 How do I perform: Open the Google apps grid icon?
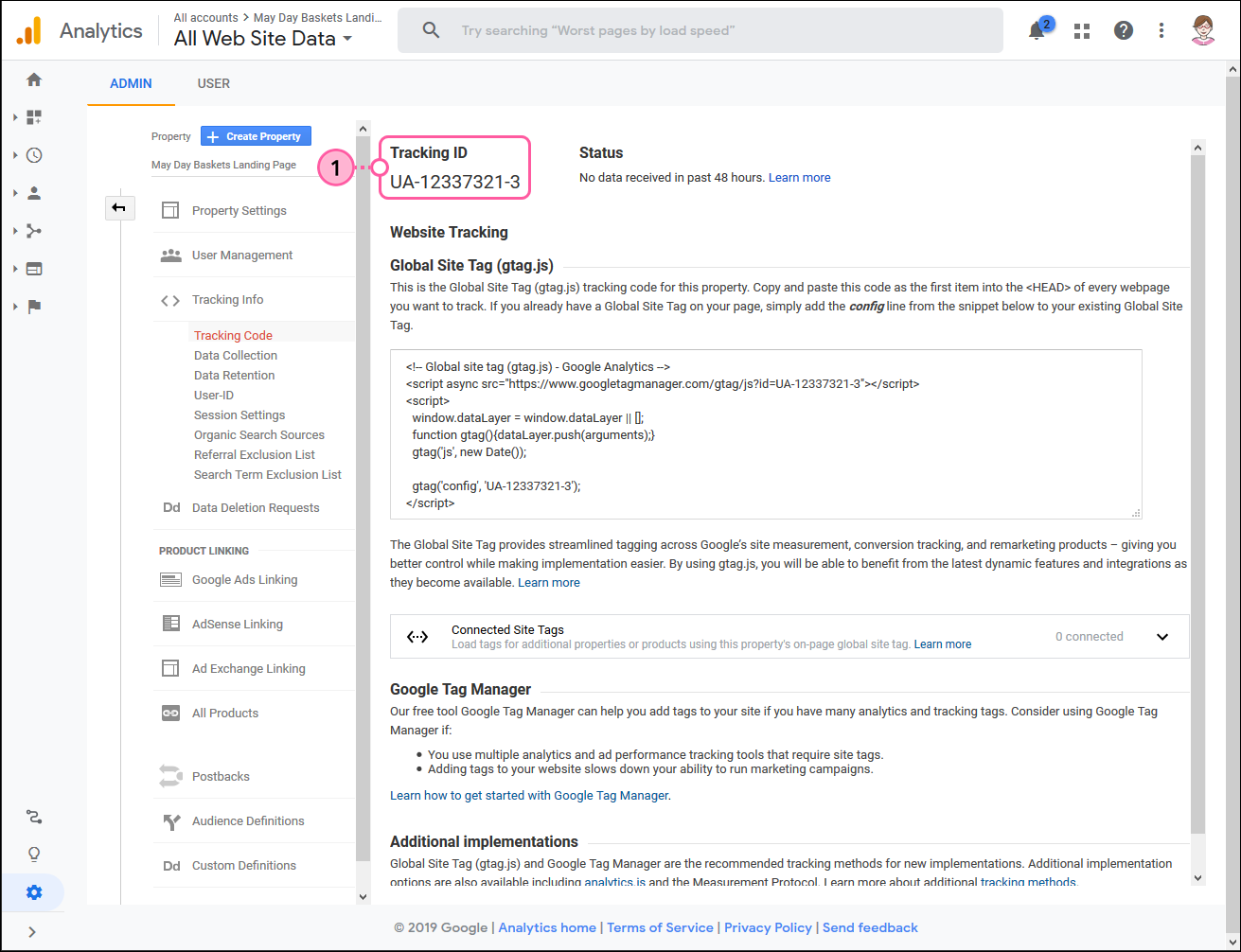(x=1082, y=31)
